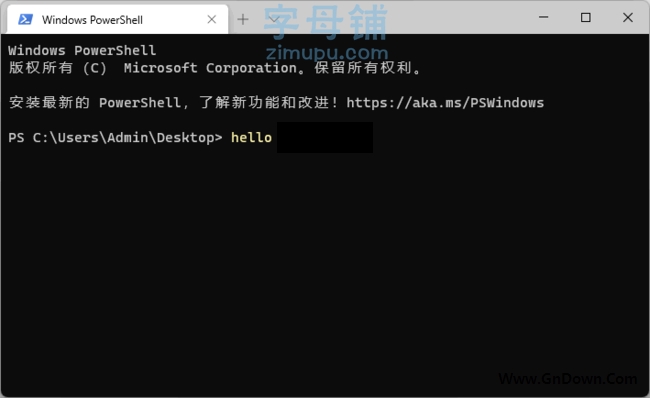This screenshot has width=650, height=398.
Task: Click the Microsoft Corporation copyright text
Action: [x=211, y=68]
